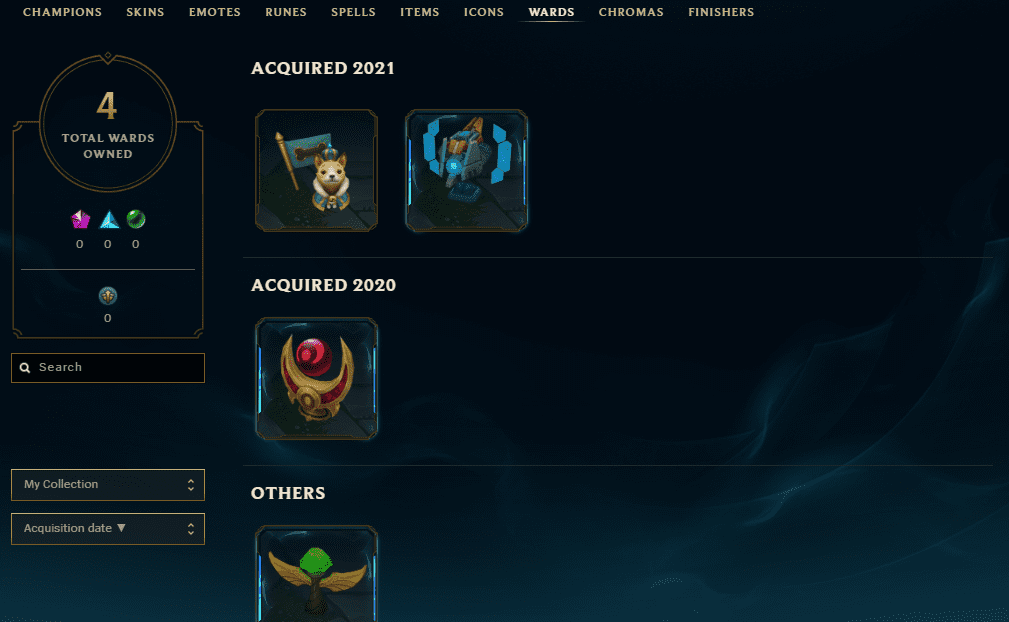The width and height of the screenshot is (1009, 622).
Task: Select the red orb golden crescent ward
Action: coord(316,379)
